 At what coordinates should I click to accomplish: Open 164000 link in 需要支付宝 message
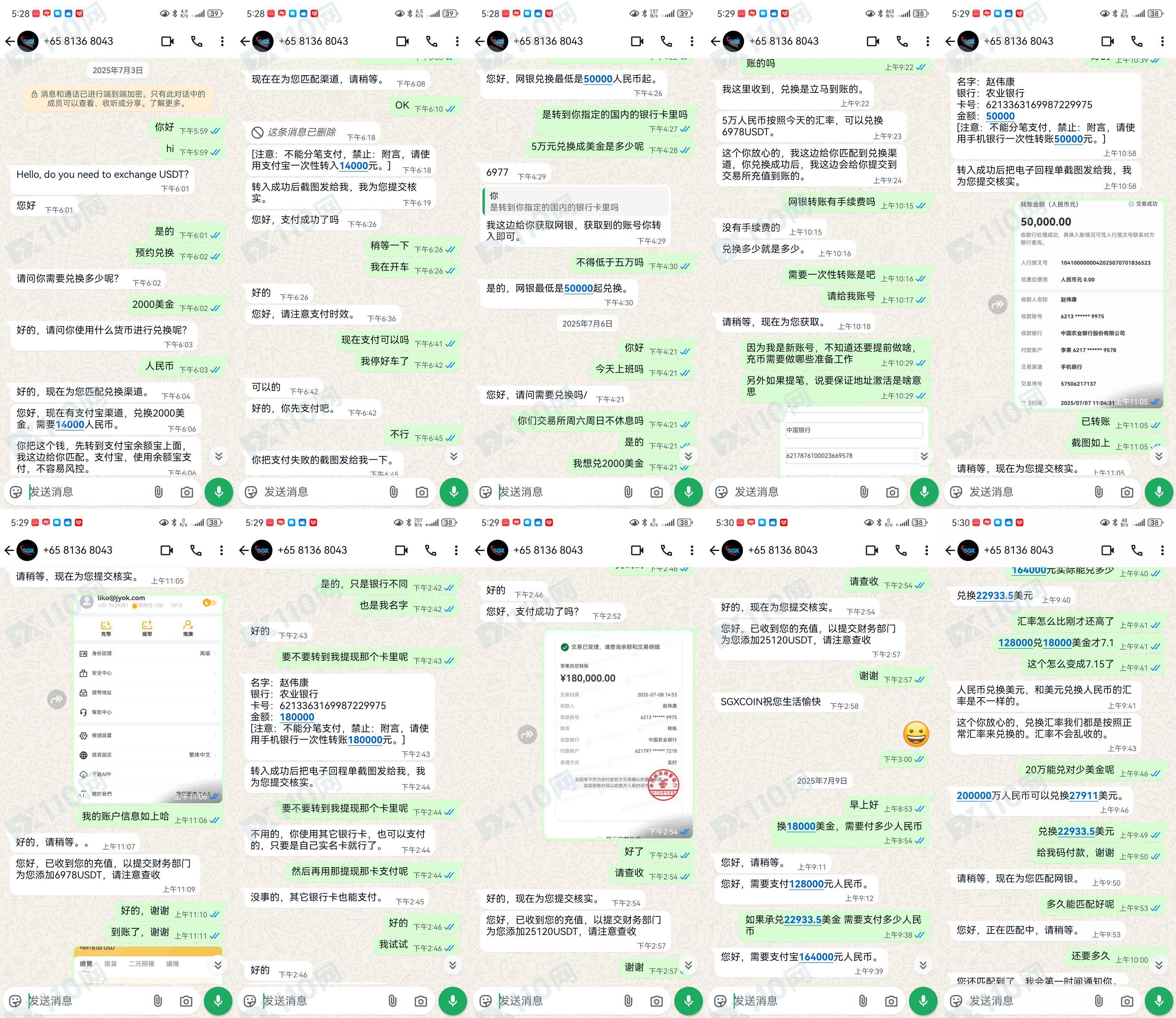[x=816, y=957]
